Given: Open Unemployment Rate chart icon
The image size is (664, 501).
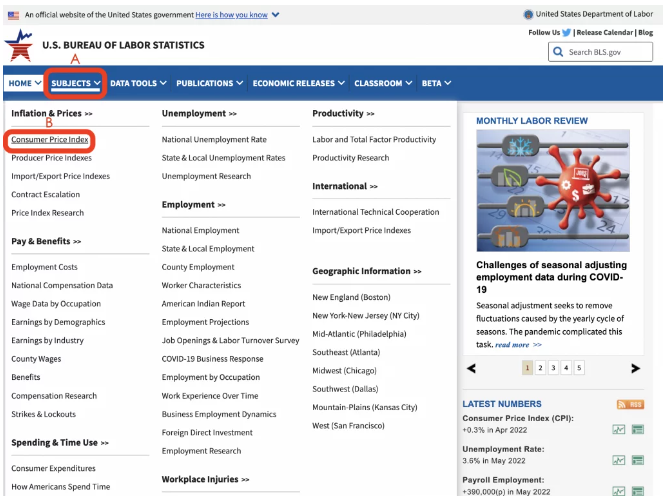Looking at the screenshot, I should 619,460.
